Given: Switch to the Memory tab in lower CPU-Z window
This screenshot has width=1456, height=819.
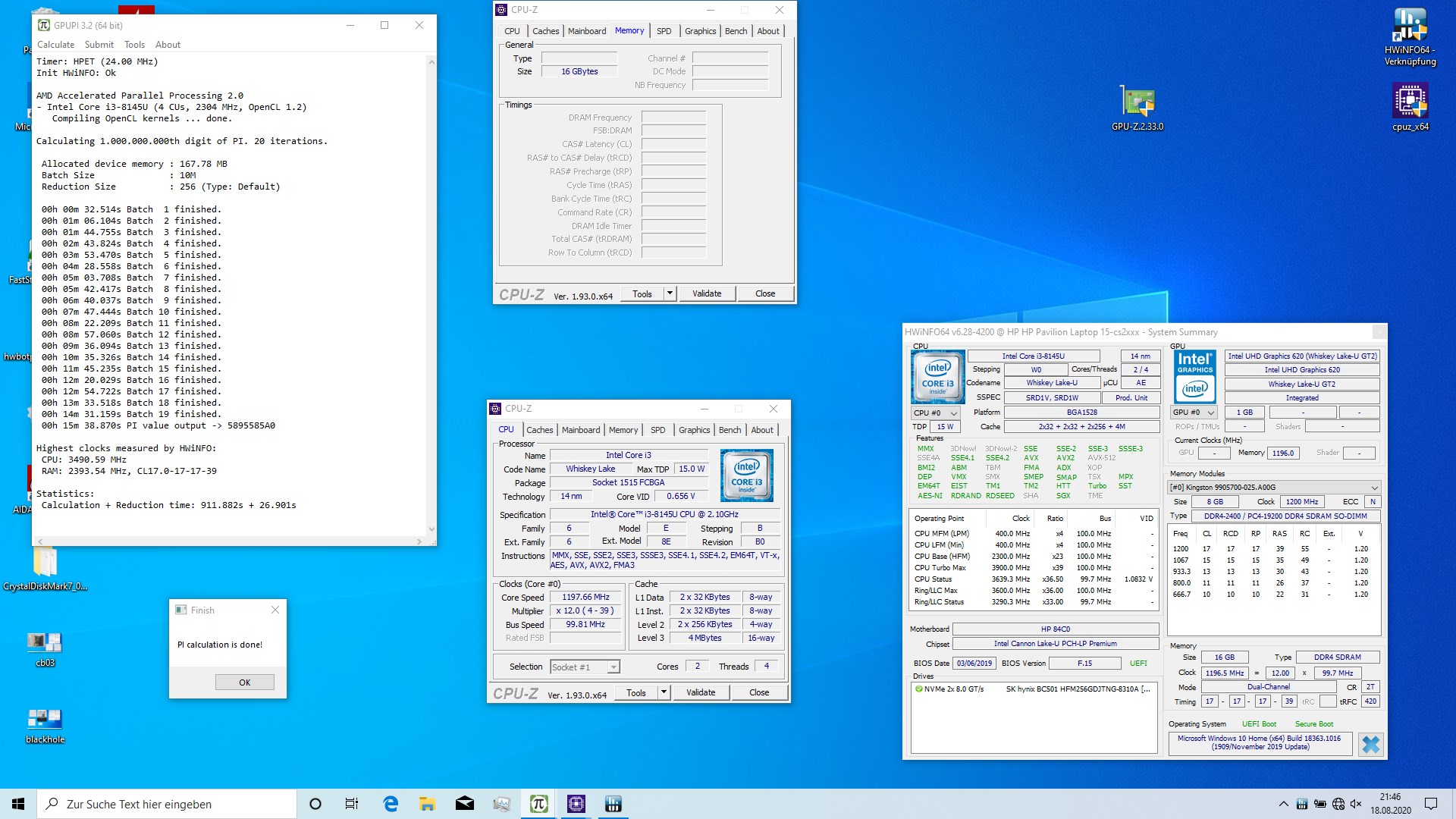Looking at the screenshot, I should [x=623, y=430].
